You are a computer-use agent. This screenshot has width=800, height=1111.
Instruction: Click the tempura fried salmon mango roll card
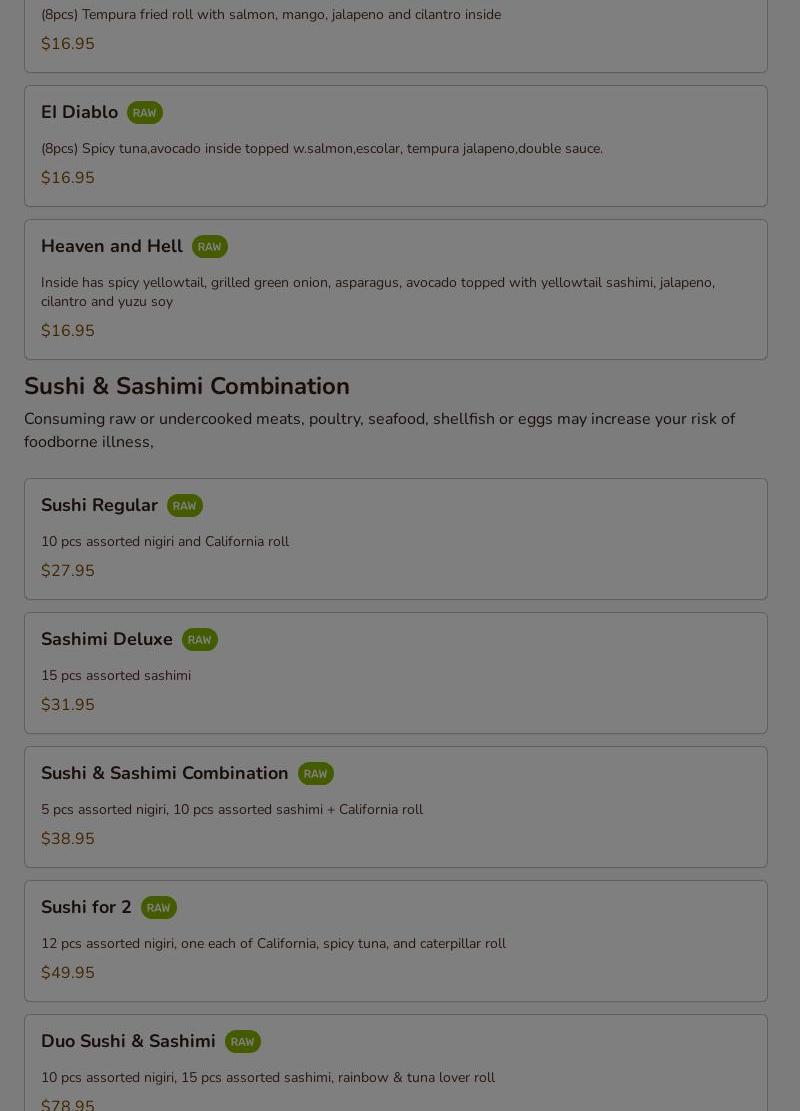(396, 35)
